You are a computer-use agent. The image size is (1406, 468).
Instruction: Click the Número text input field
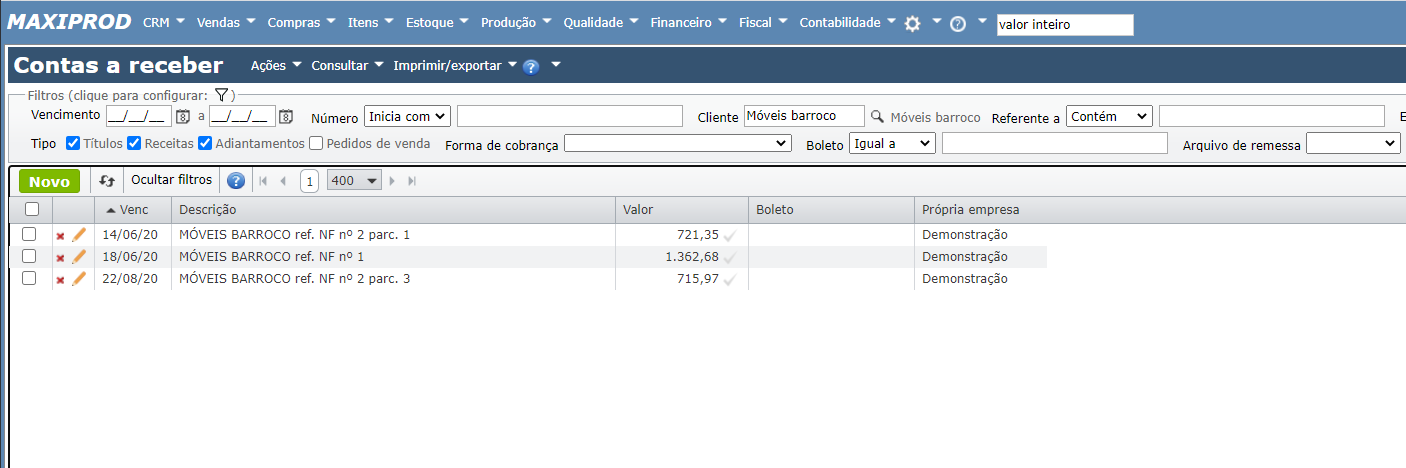(x=570, y=116)
